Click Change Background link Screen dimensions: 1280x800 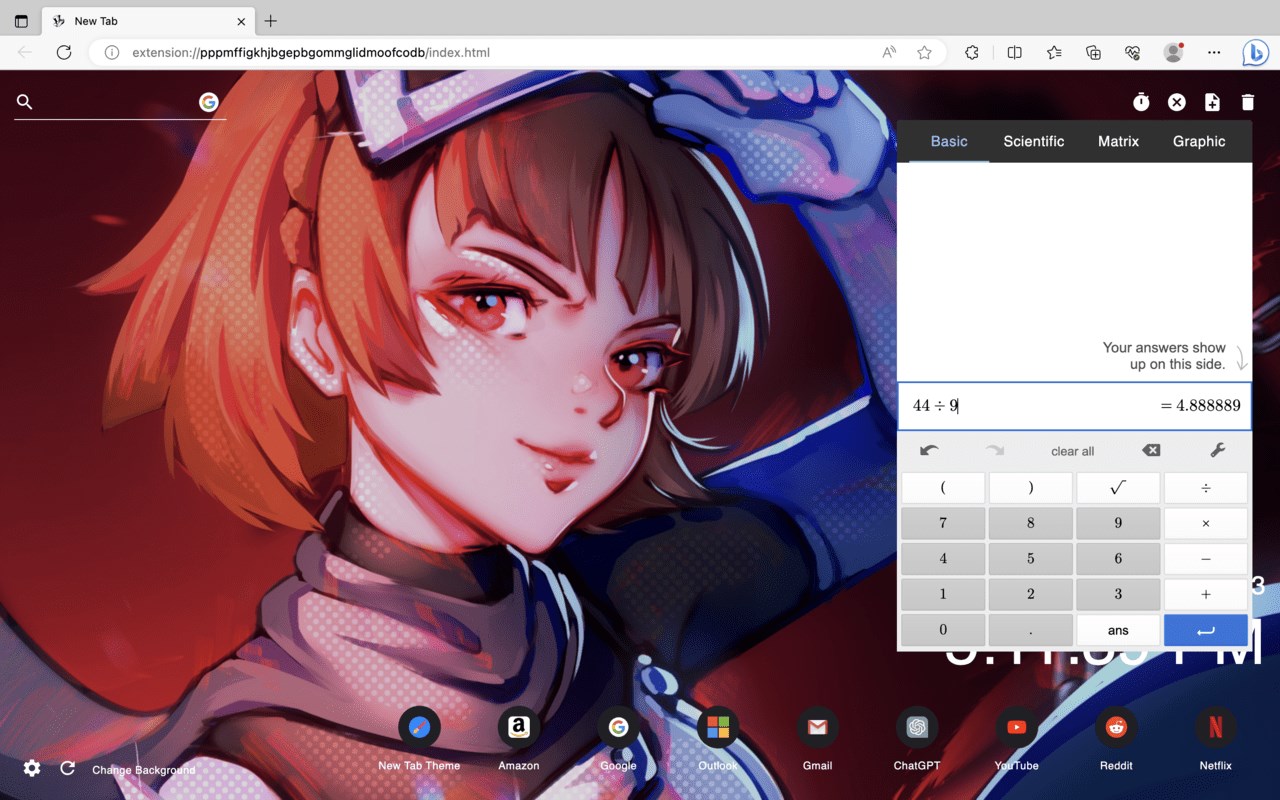coord(143,770)
